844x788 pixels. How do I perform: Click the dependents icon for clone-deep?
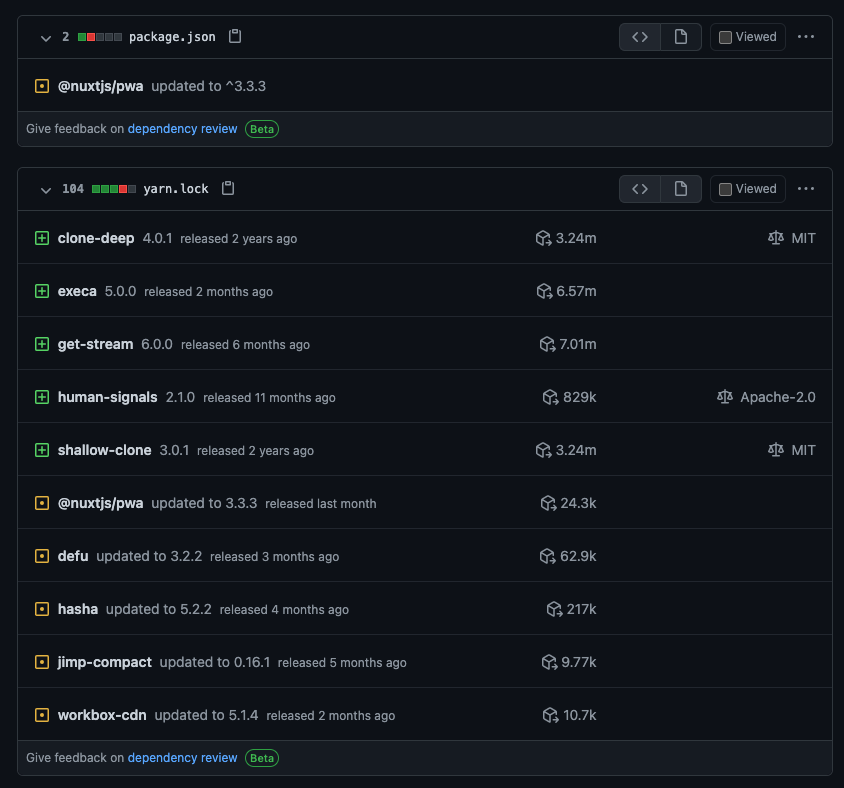click(x=544, y=238)
